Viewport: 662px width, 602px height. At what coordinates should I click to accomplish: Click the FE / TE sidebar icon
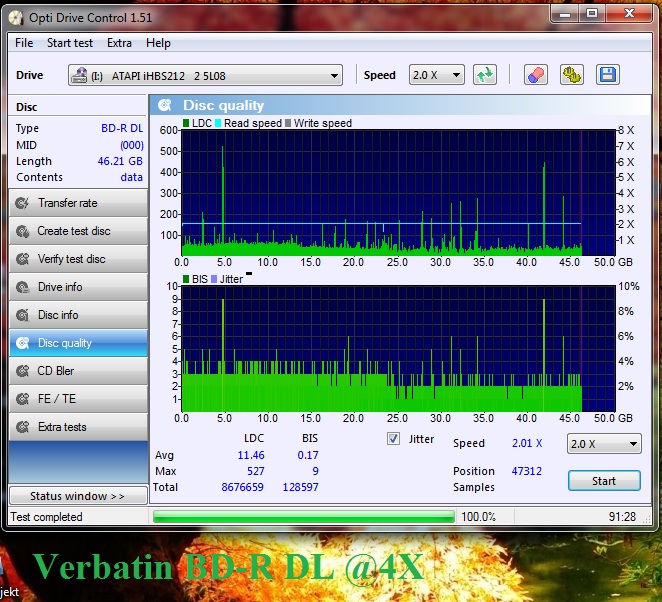pos(22,399)
